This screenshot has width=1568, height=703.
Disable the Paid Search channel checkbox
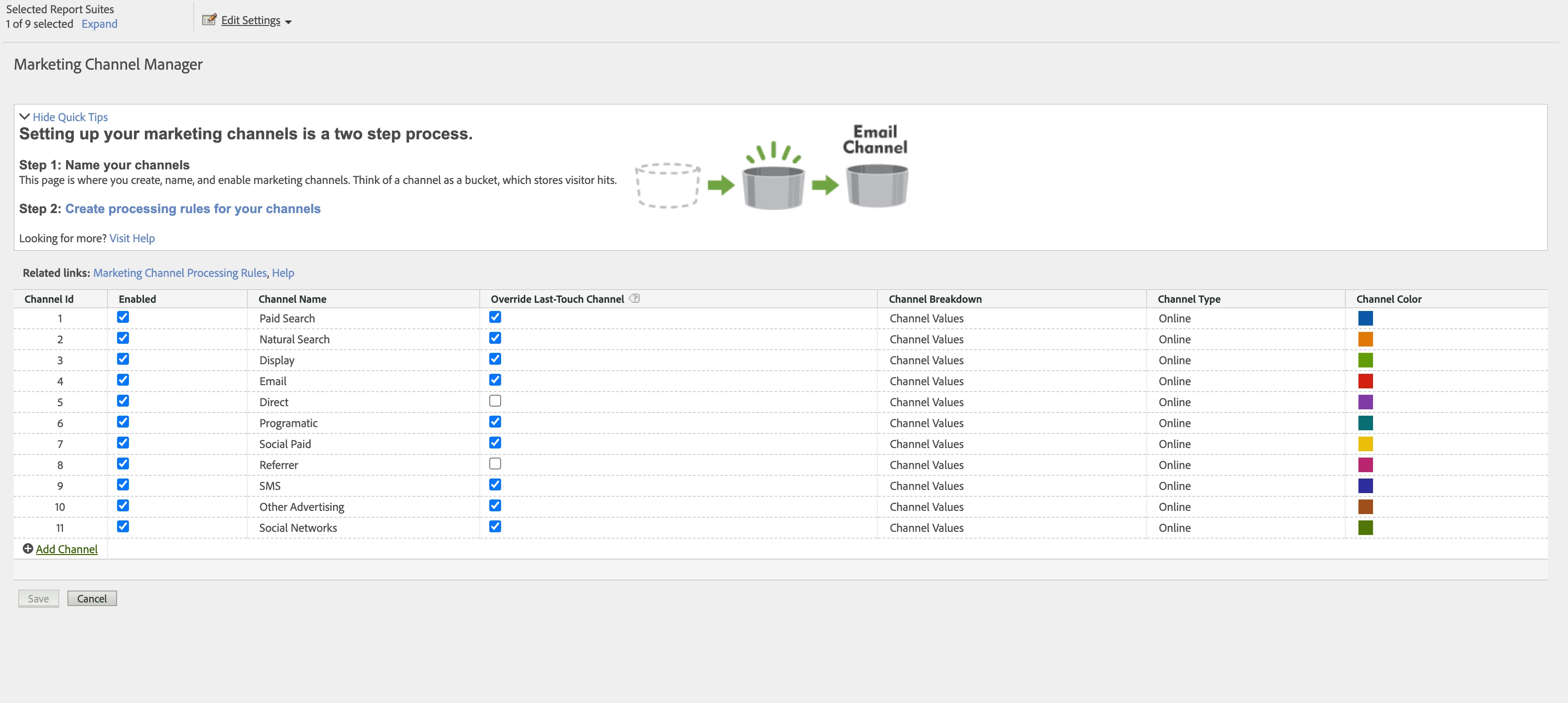click(x=123, y=317)
